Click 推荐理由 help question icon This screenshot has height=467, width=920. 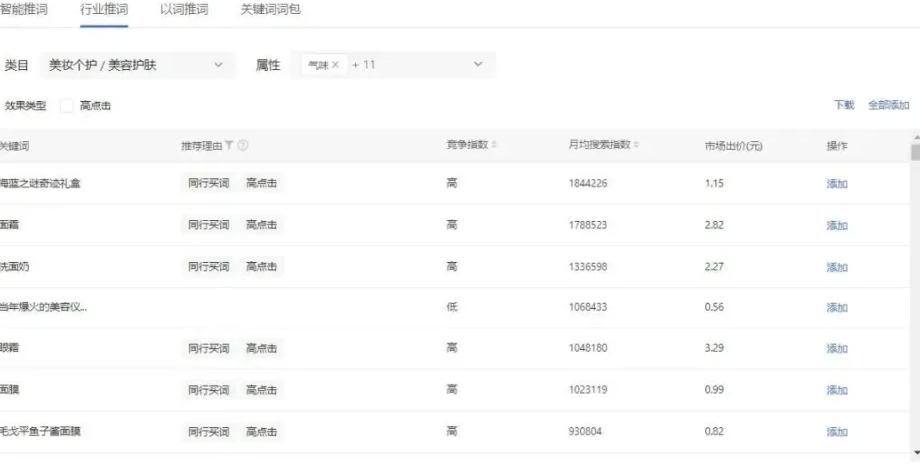coord(242,145)
